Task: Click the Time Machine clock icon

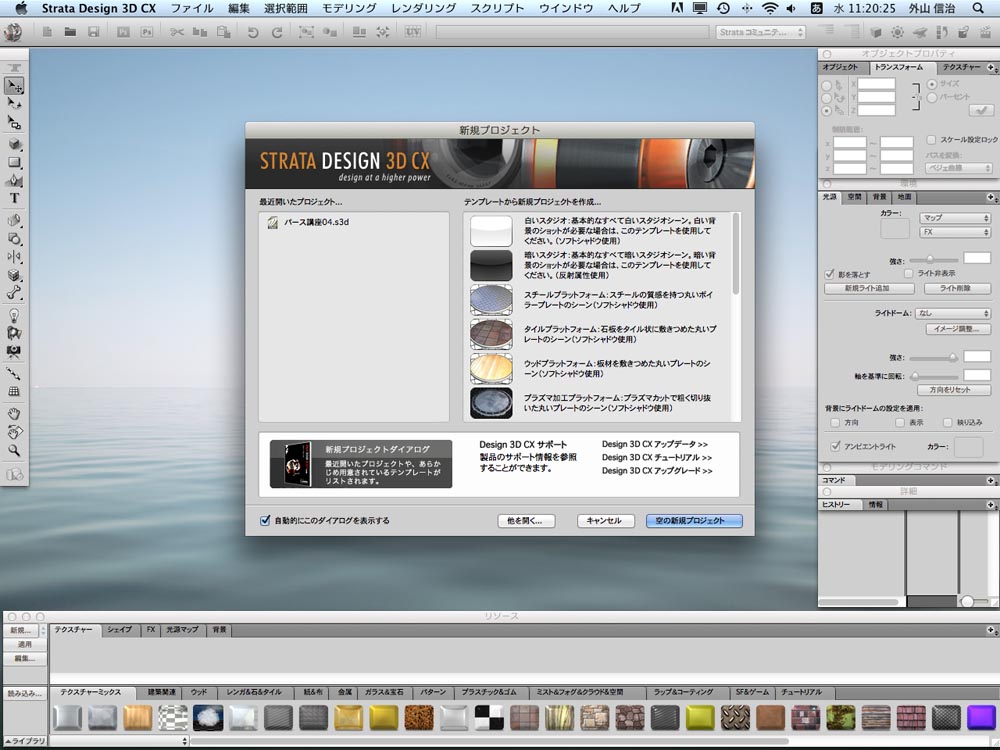Action: [723, 8]
